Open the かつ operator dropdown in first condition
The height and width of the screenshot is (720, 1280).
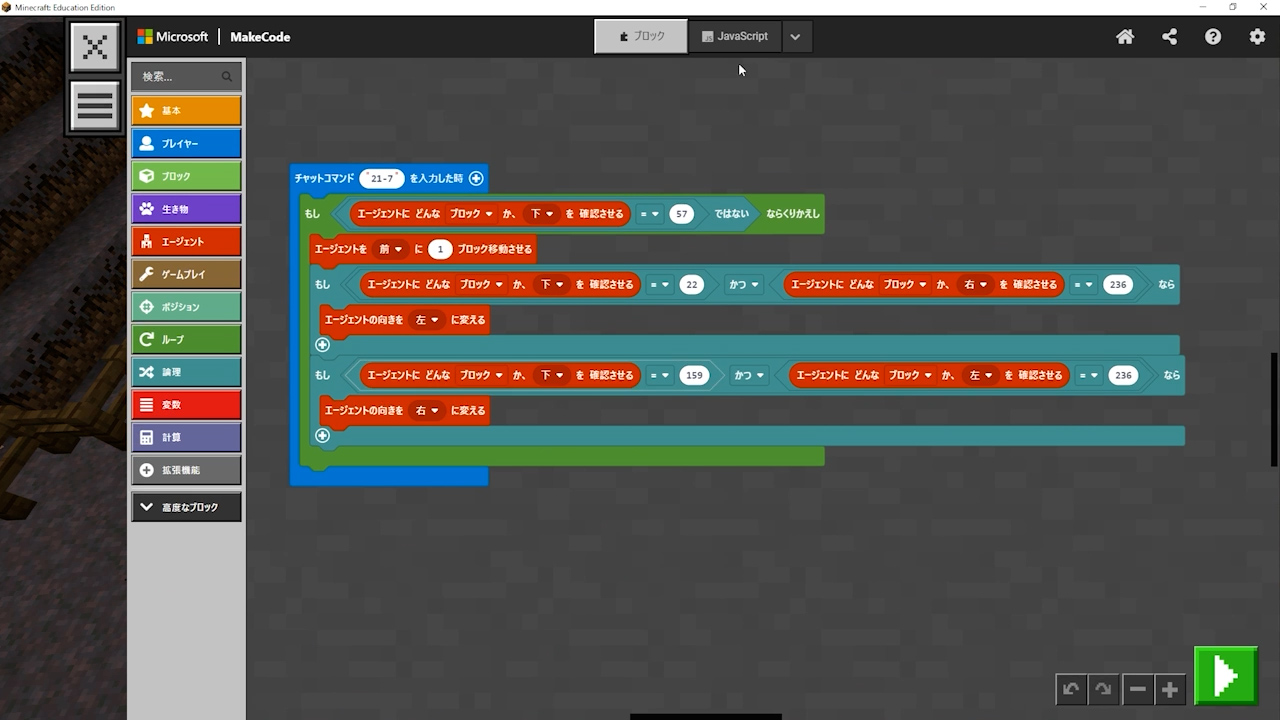pos(744,285)
